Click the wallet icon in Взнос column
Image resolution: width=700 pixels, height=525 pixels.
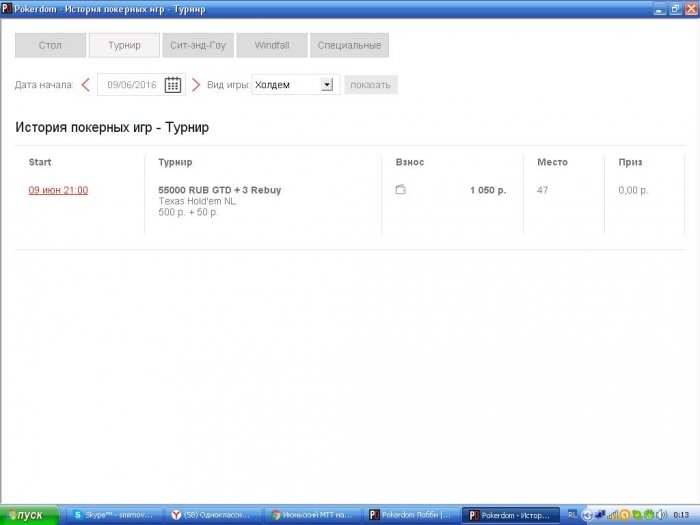tap(400, 189)
